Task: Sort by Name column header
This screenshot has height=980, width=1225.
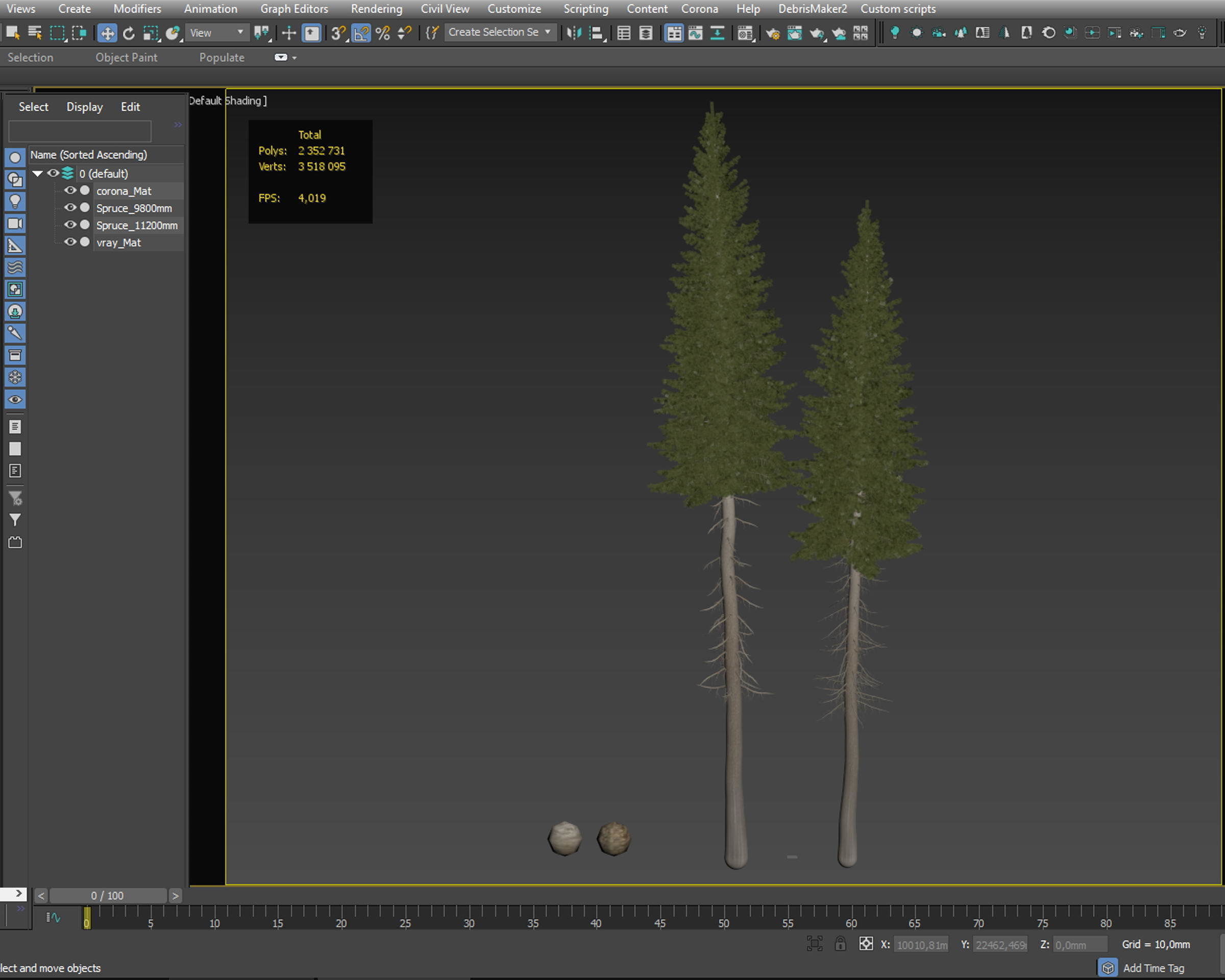Action: pyautogui.click(x=106, y=155)
